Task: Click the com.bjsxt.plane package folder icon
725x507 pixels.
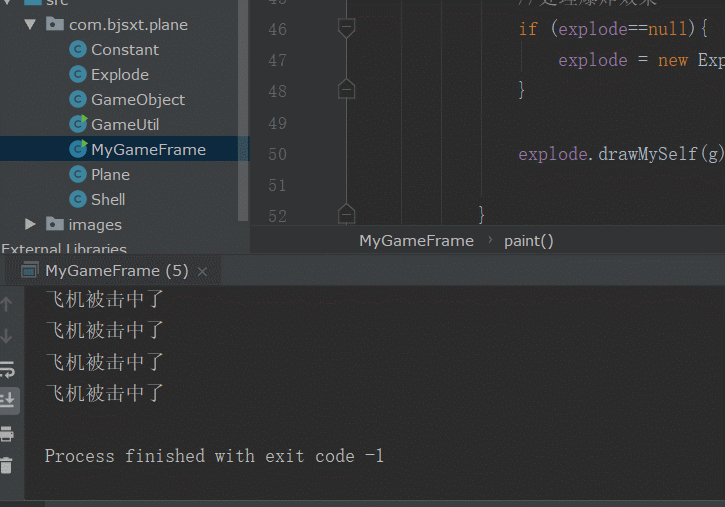Action: [55, 24]
